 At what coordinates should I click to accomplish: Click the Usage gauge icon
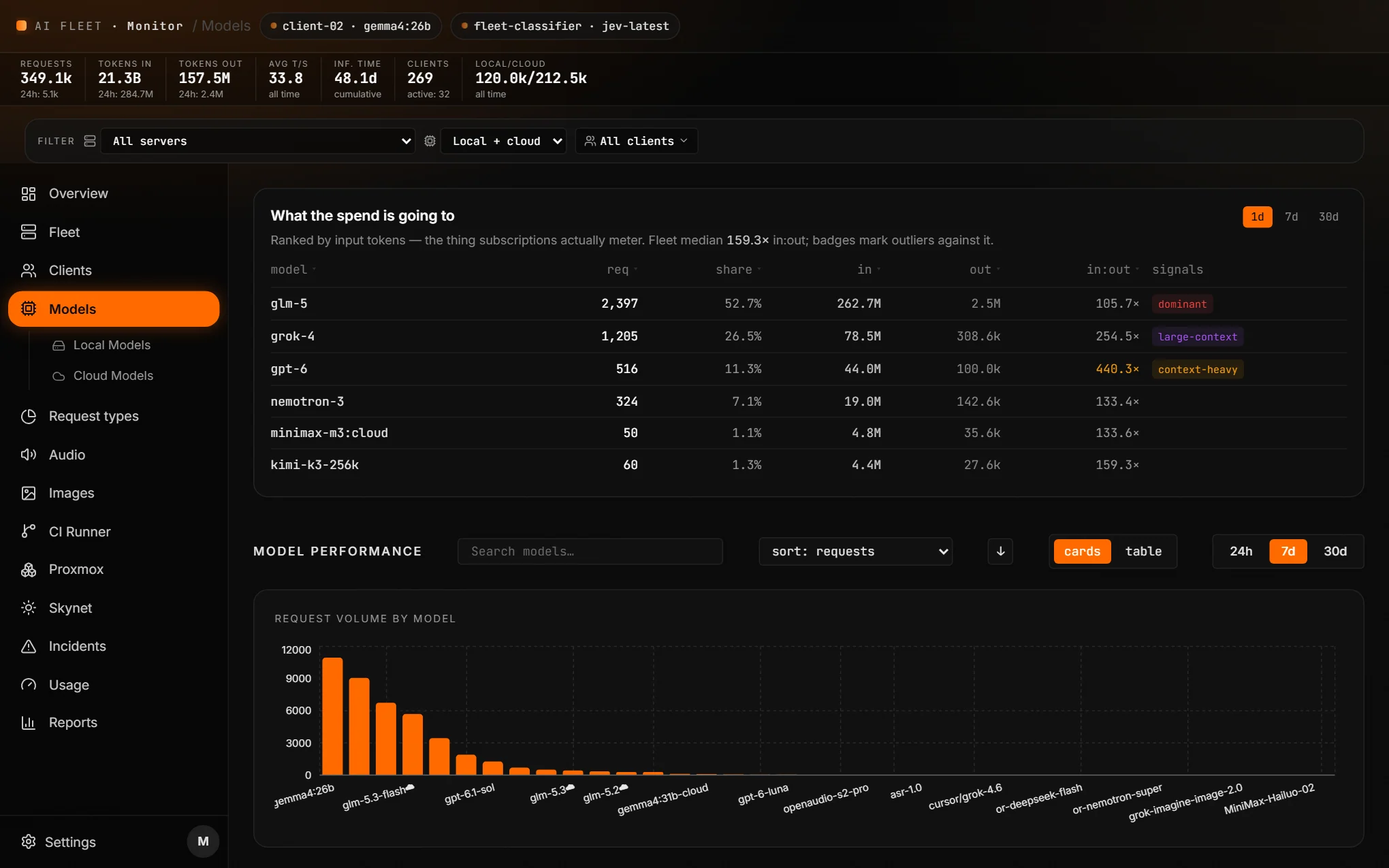pyautogui.click(x=28, y=685)
